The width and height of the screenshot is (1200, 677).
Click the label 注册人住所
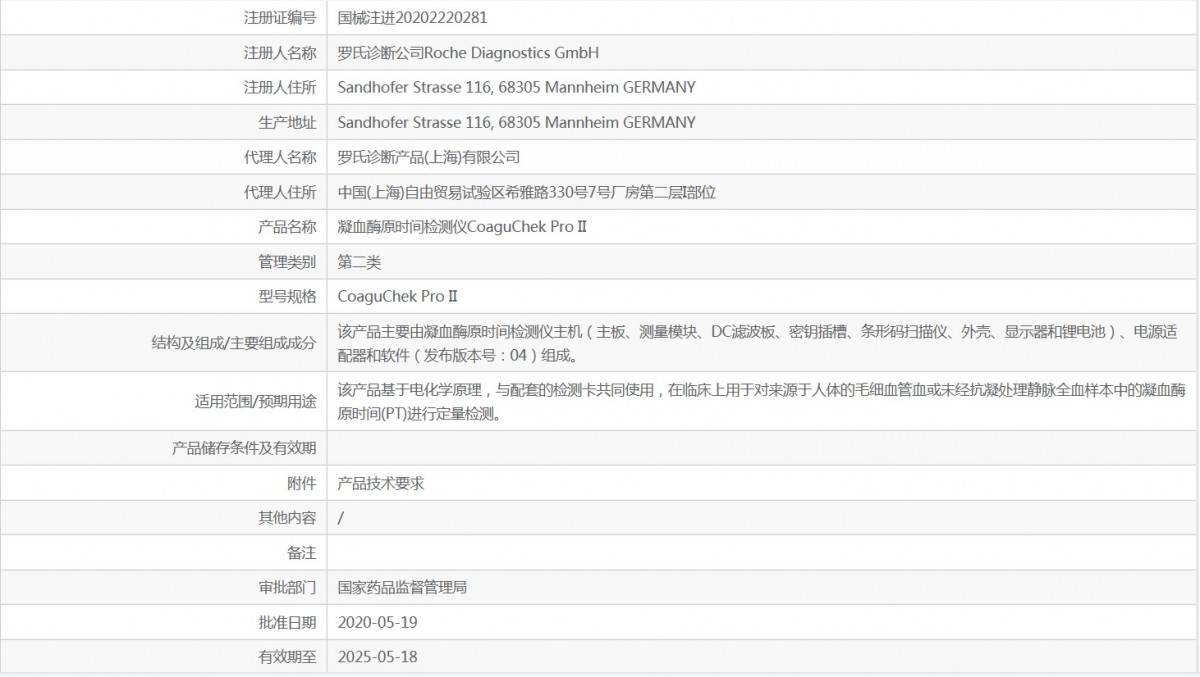280,87
